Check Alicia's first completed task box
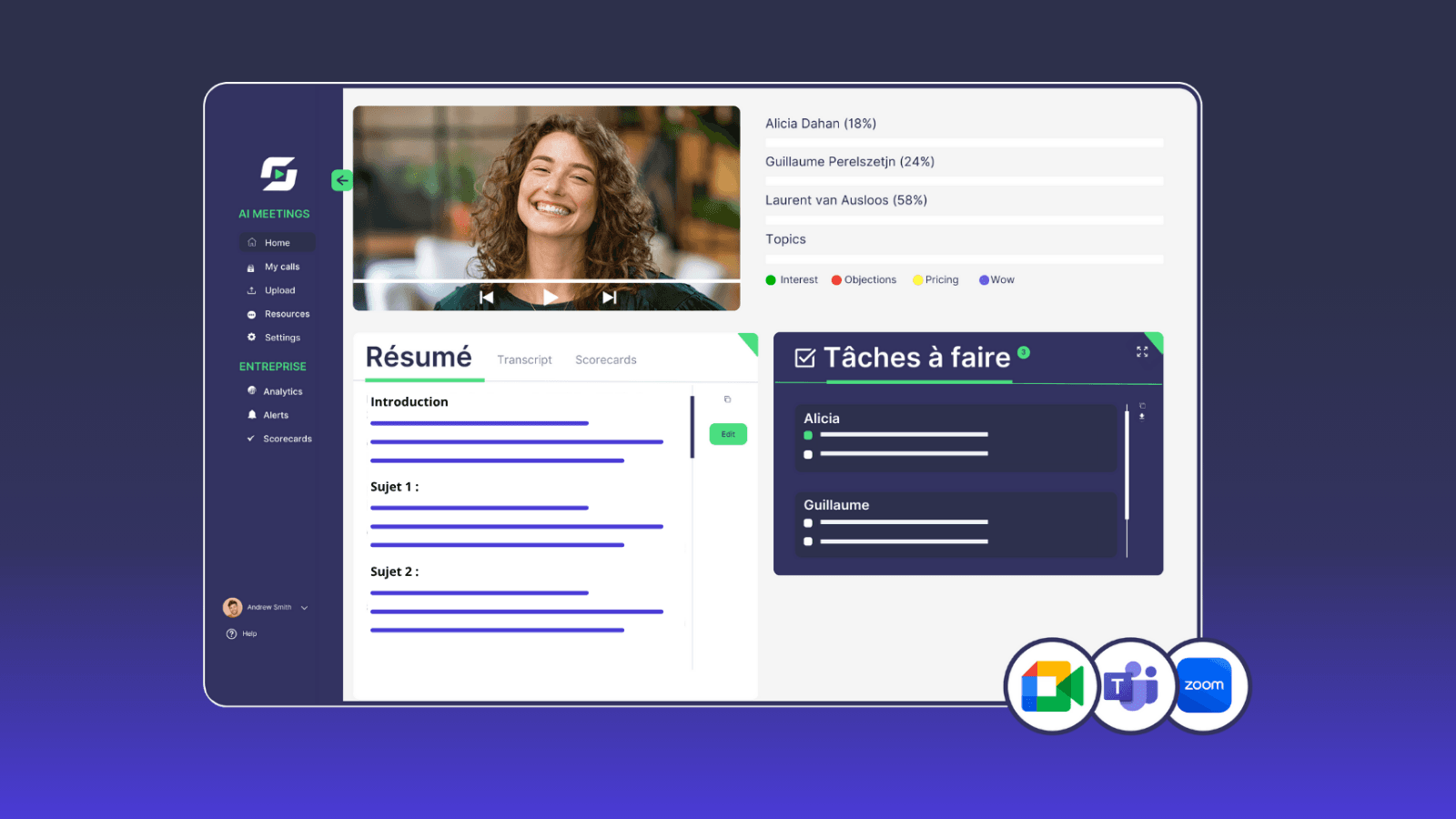This screenshot has height=819, width=1456. 808,435
